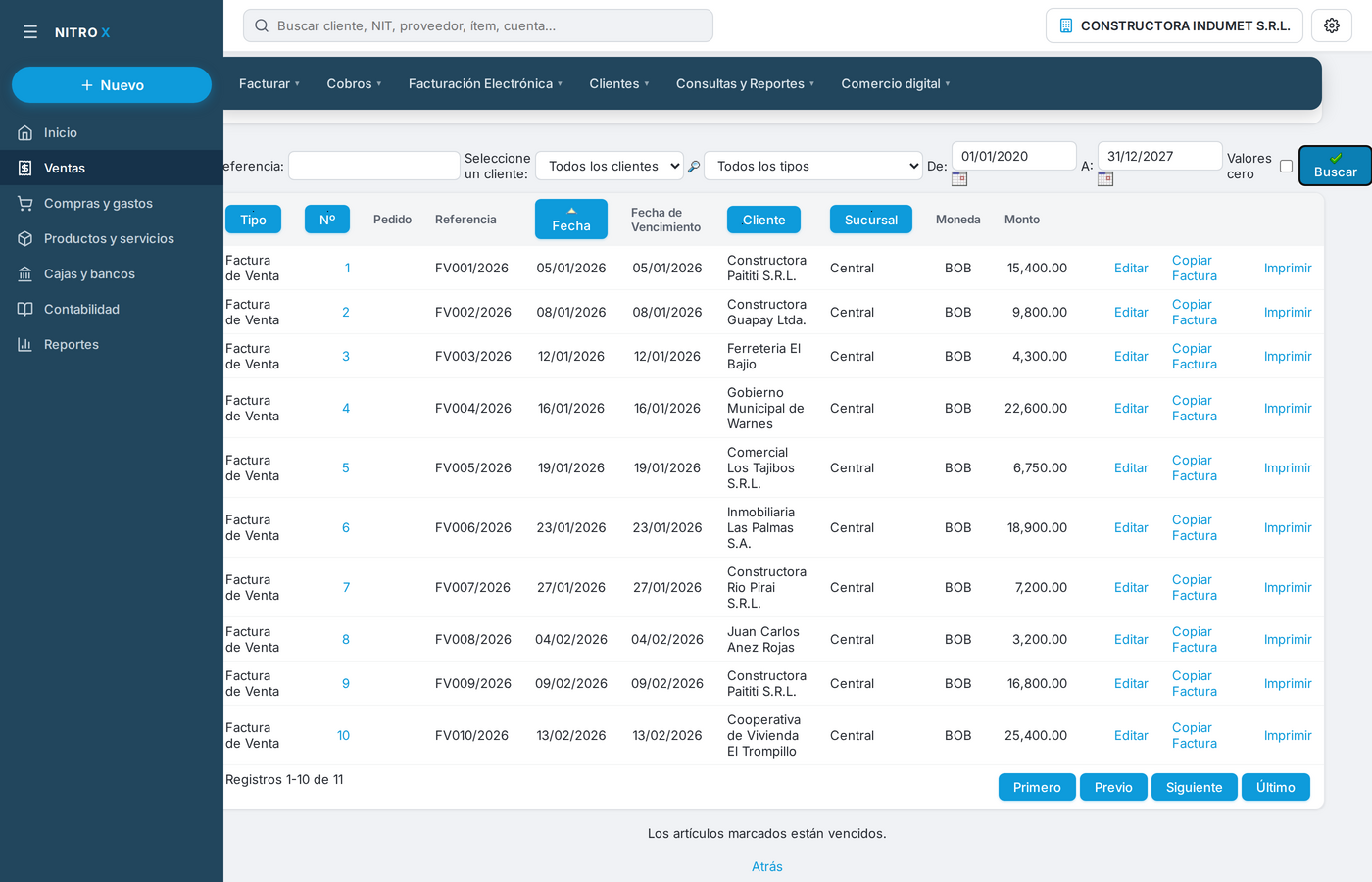Image resolution: width=1372 pixels, height=882 pixels.
Task: Open the calendar picker for A date
Action: (1105, 178)
